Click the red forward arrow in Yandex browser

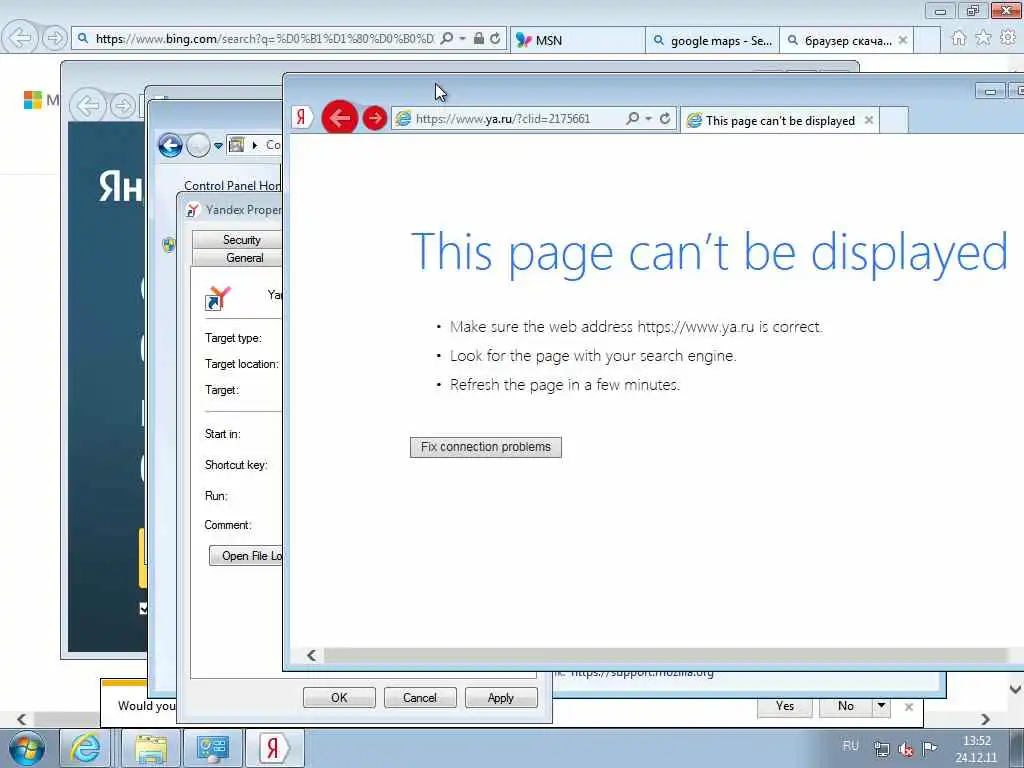(375, 118)
